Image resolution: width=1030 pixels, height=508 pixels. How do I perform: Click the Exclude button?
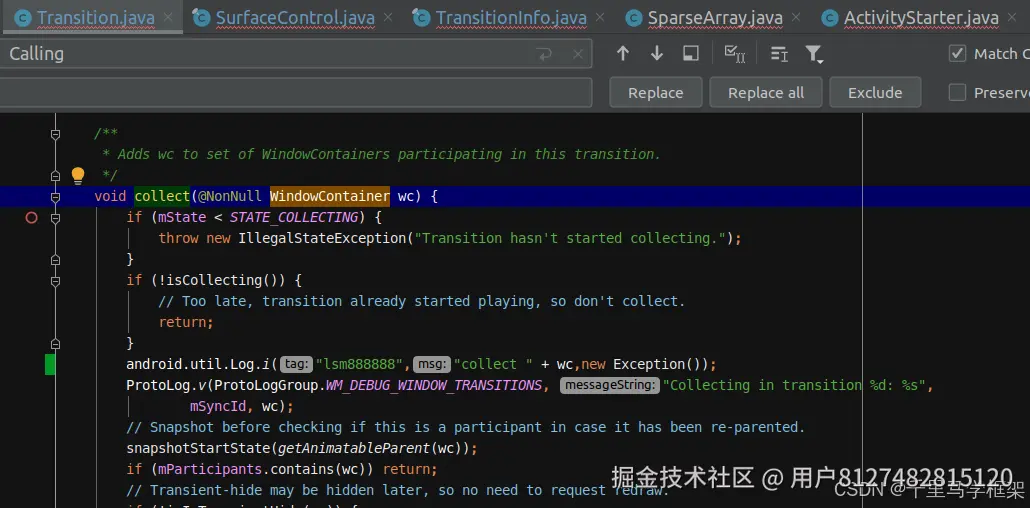pyautogui.click(x=875, y=93)
